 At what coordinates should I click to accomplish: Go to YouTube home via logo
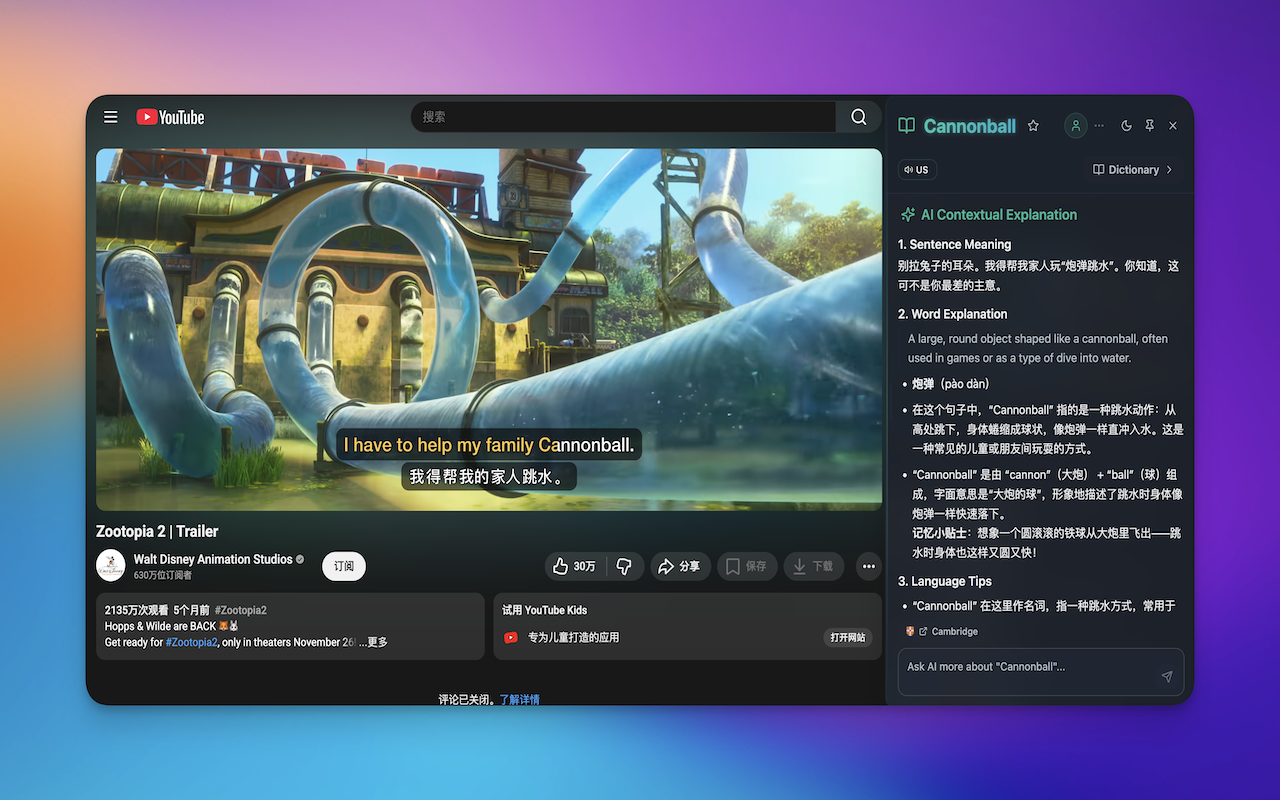(170, 117)
